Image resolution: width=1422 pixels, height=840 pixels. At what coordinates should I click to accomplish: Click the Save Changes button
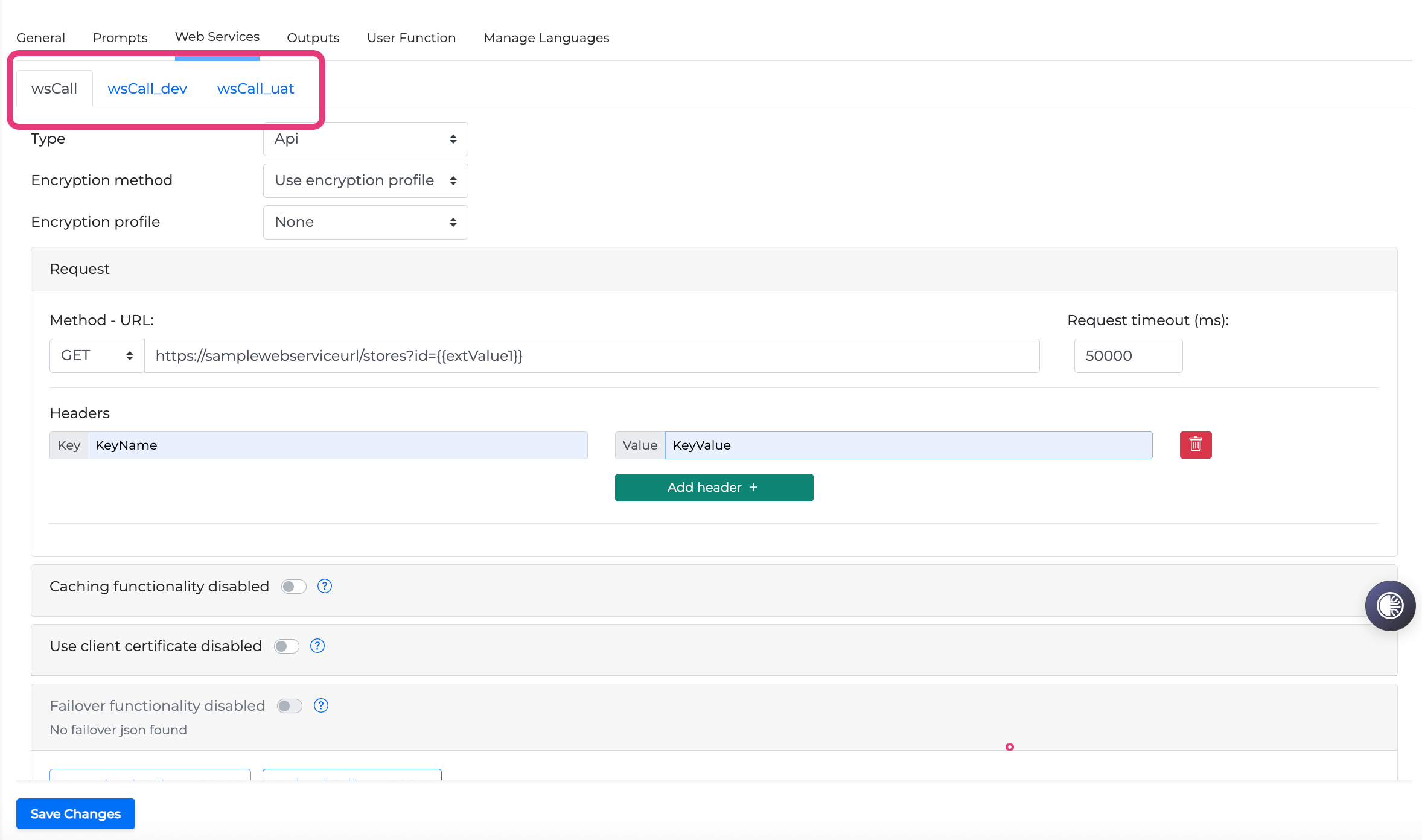[x=75, y=813]
